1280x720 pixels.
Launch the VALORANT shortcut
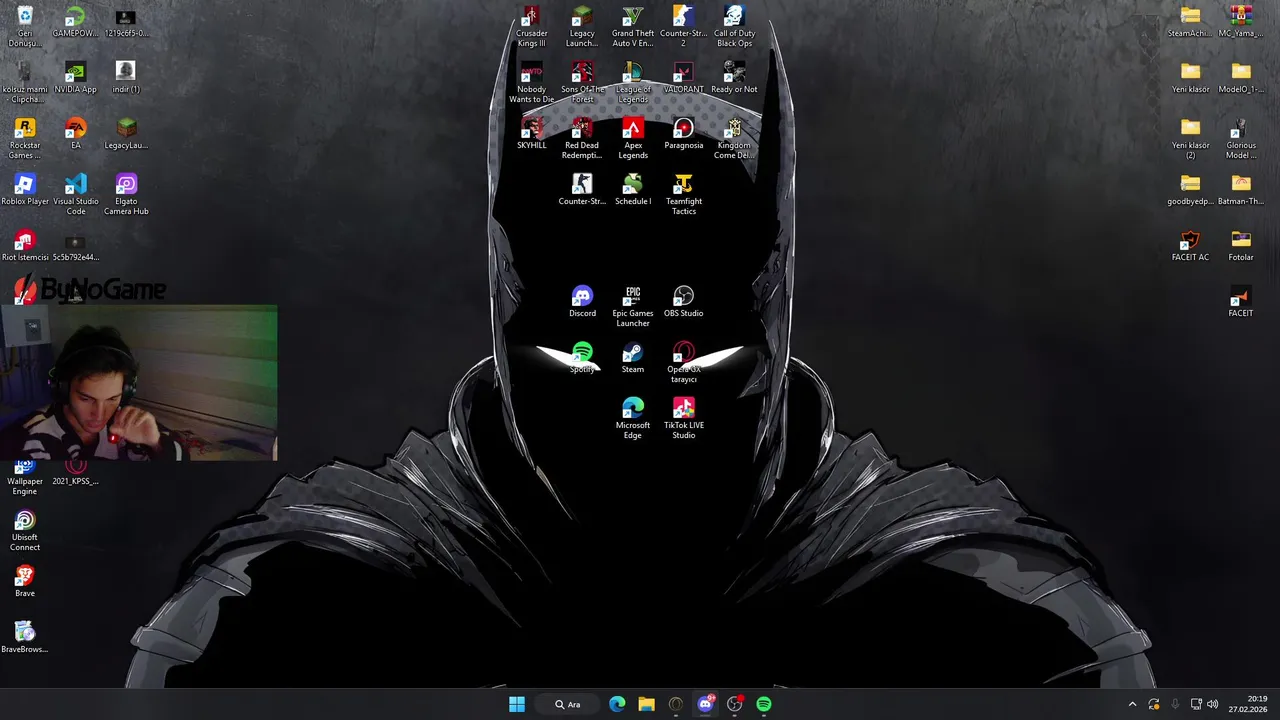pyautogui.click(x=683, y=78)
